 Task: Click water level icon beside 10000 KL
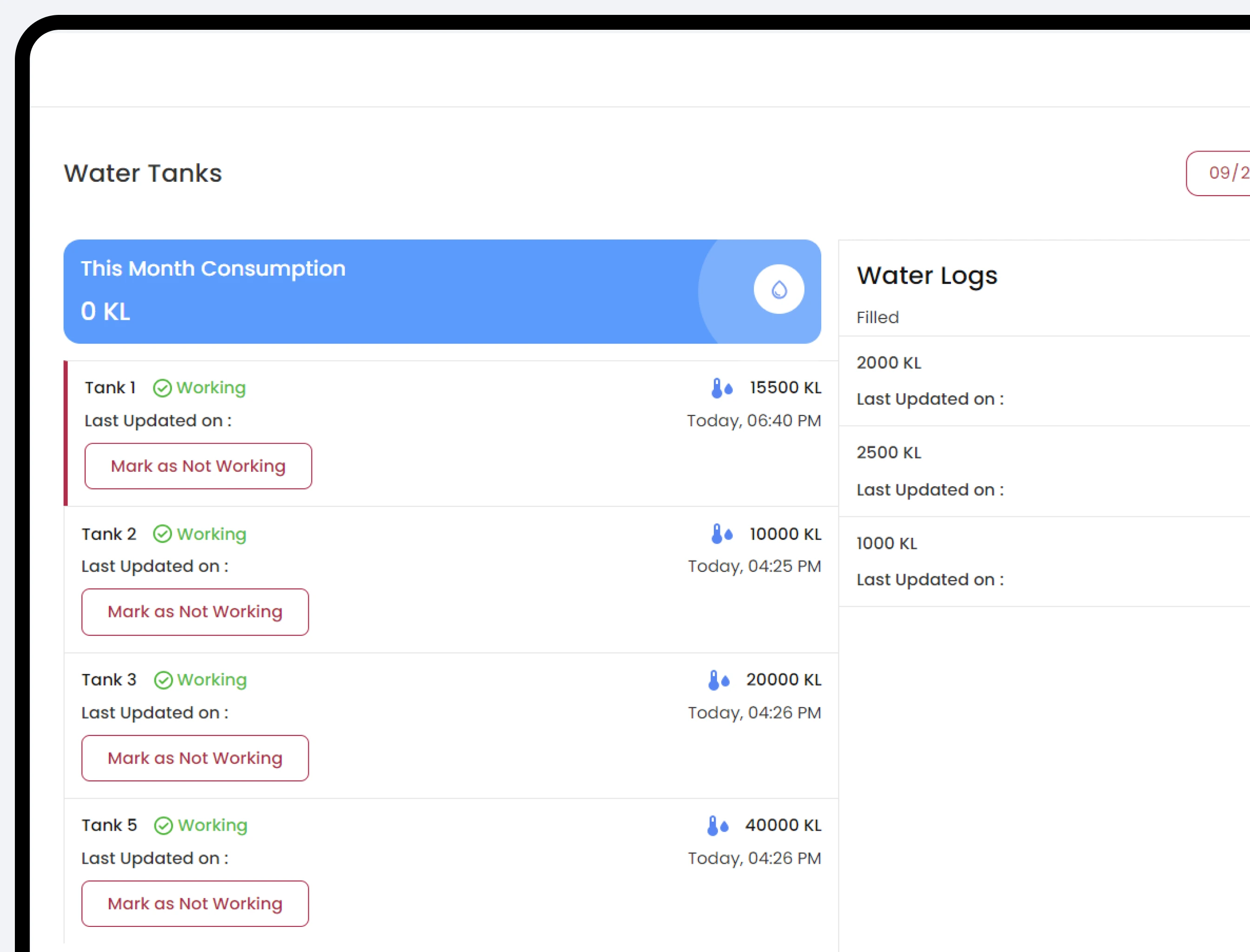[x=722, y=534]
